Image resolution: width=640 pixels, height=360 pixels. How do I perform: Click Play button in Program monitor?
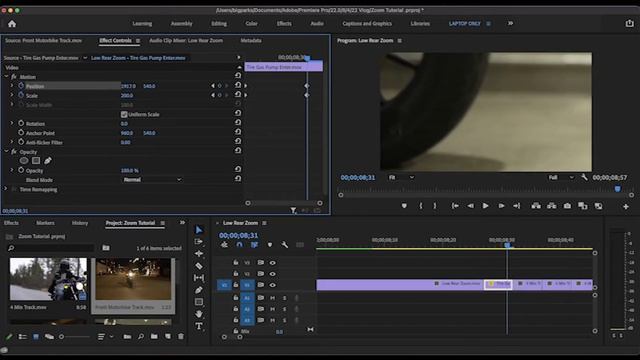pos(485,206)
